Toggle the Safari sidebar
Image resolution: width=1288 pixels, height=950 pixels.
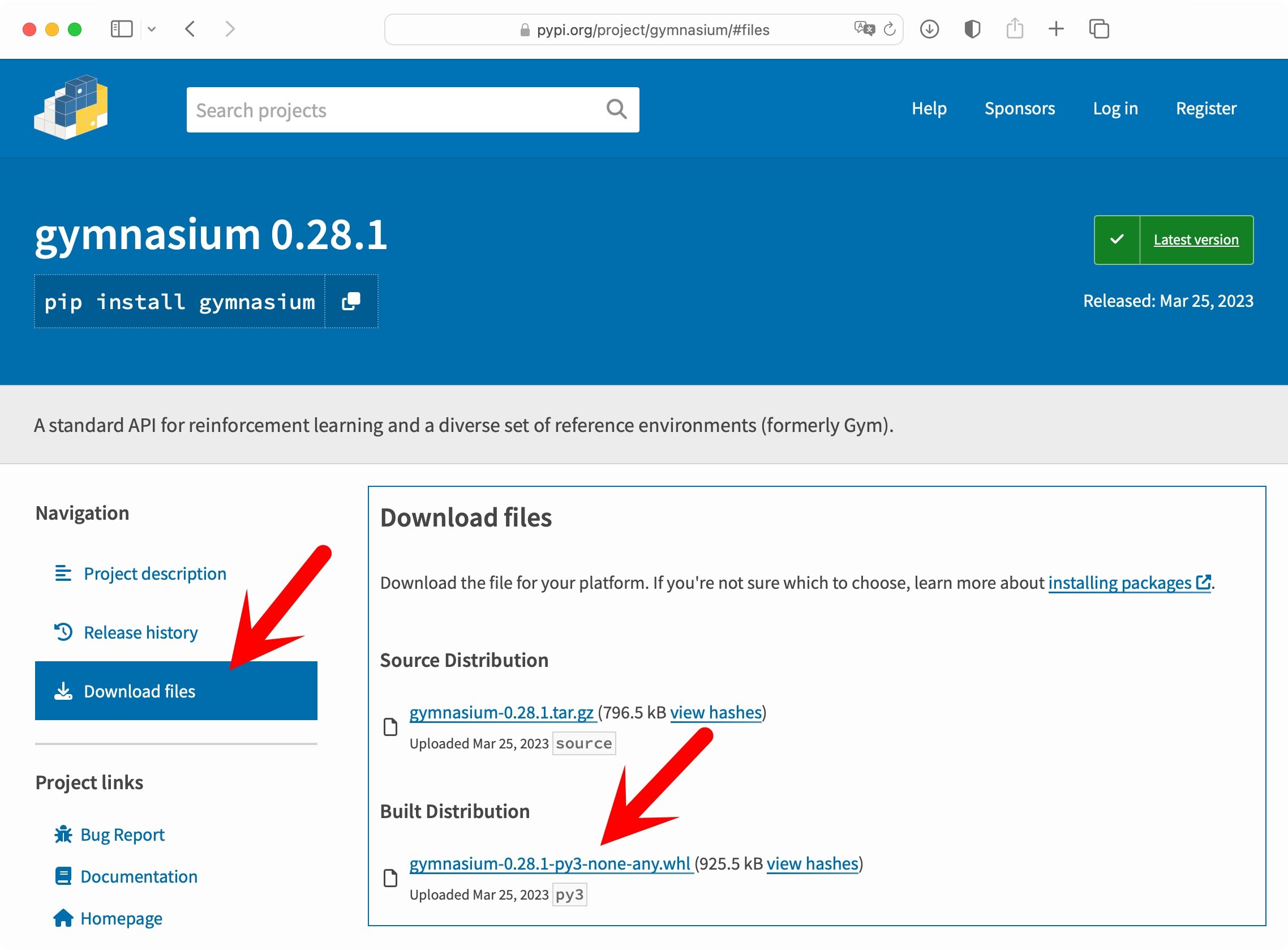click(x=121, y=29)
